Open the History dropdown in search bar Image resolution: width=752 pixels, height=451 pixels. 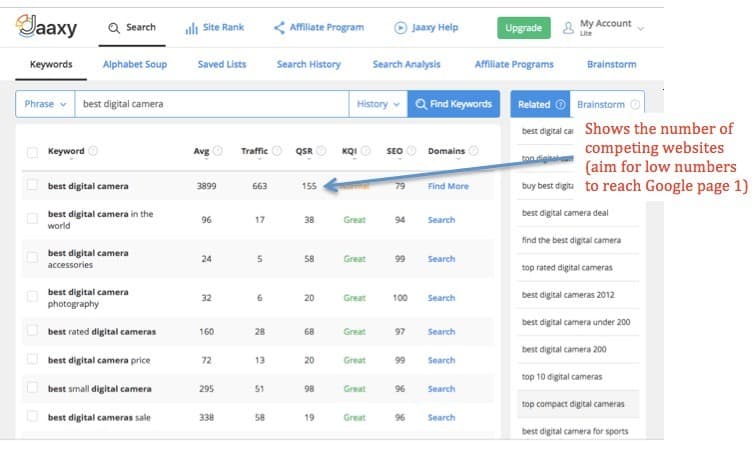378,104
